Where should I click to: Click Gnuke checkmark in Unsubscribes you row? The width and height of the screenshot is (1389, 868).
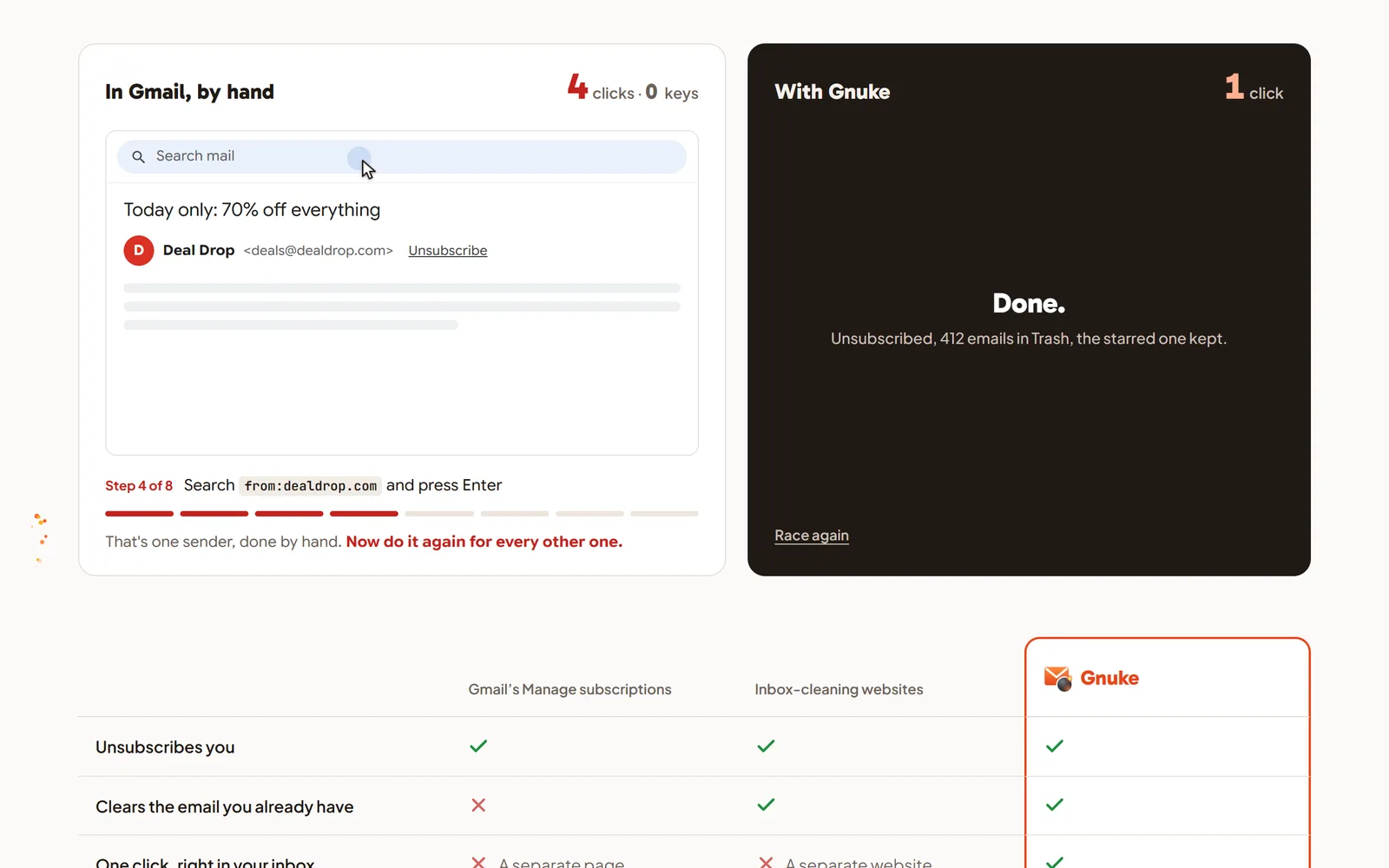point(1055,746)
